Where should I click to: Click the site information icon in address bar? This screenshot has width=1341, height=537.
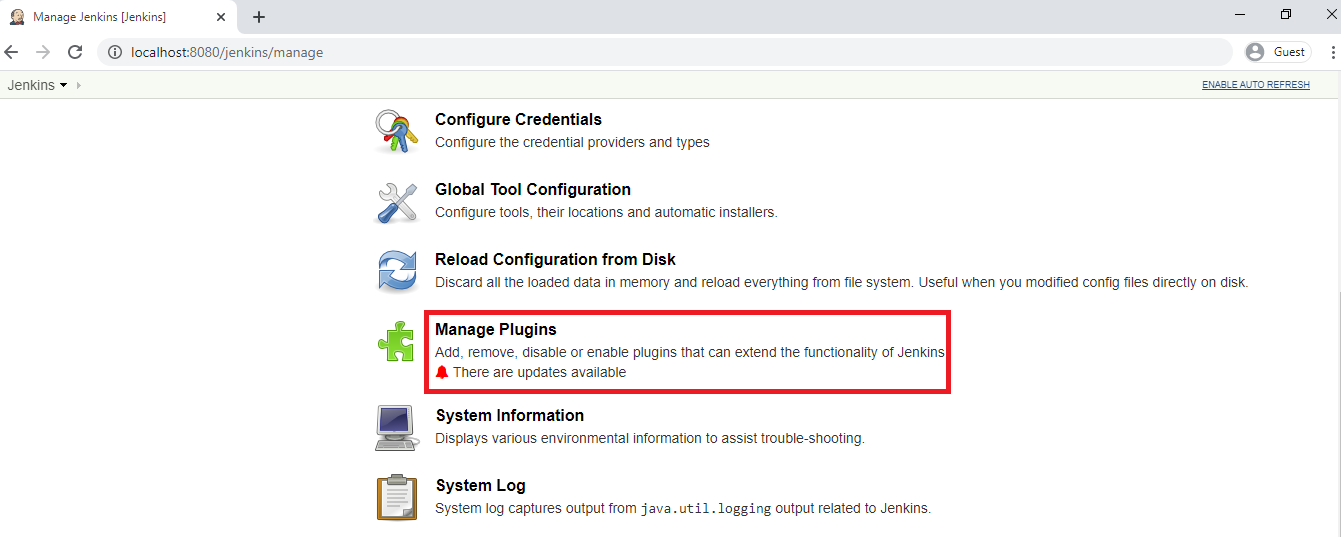pyautogui.click(x=114, y=52)
